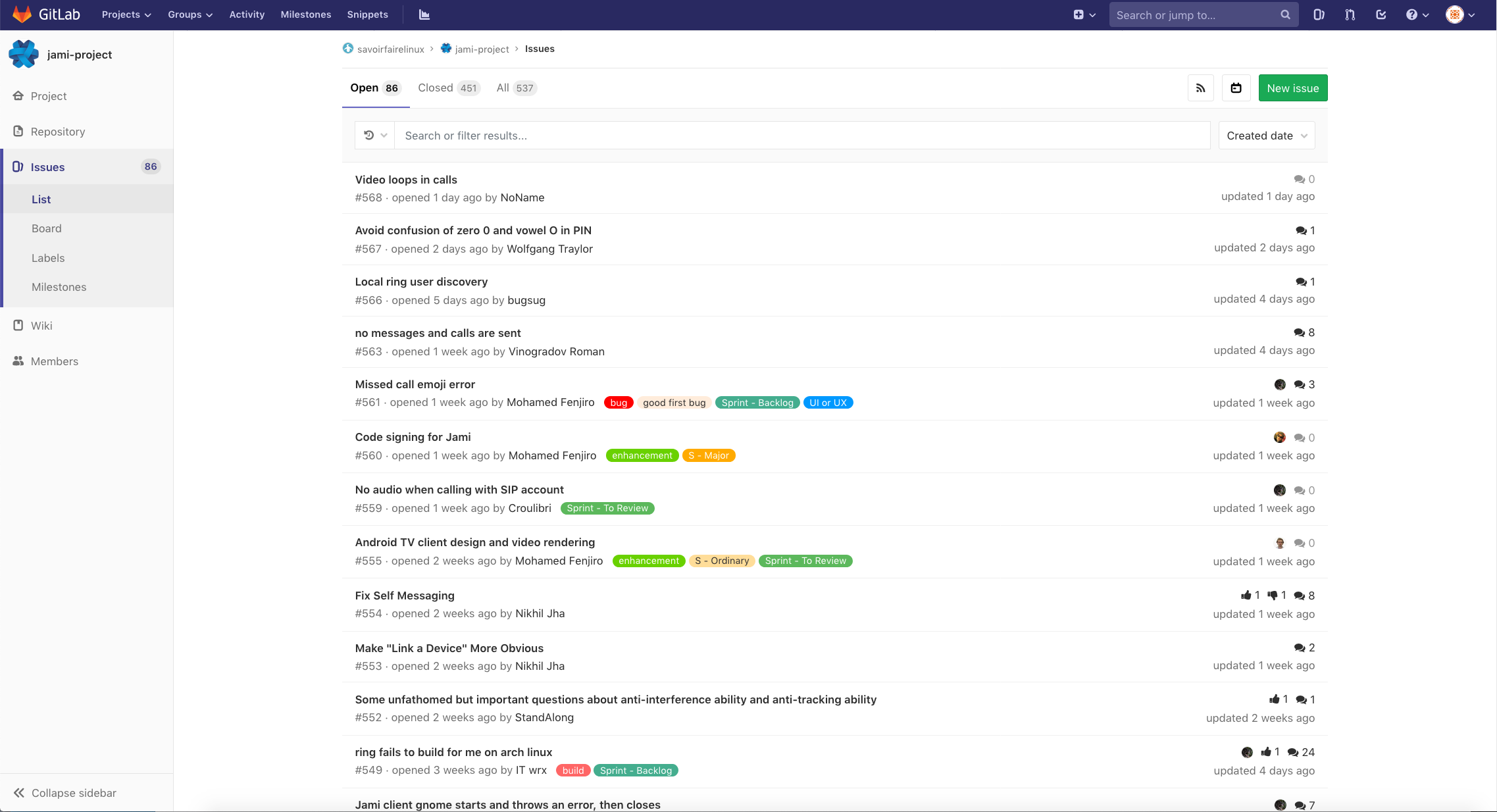Open Snippets in the top navigation
The height and width of the screenshot is (812, 1497).
click(368, 14)
